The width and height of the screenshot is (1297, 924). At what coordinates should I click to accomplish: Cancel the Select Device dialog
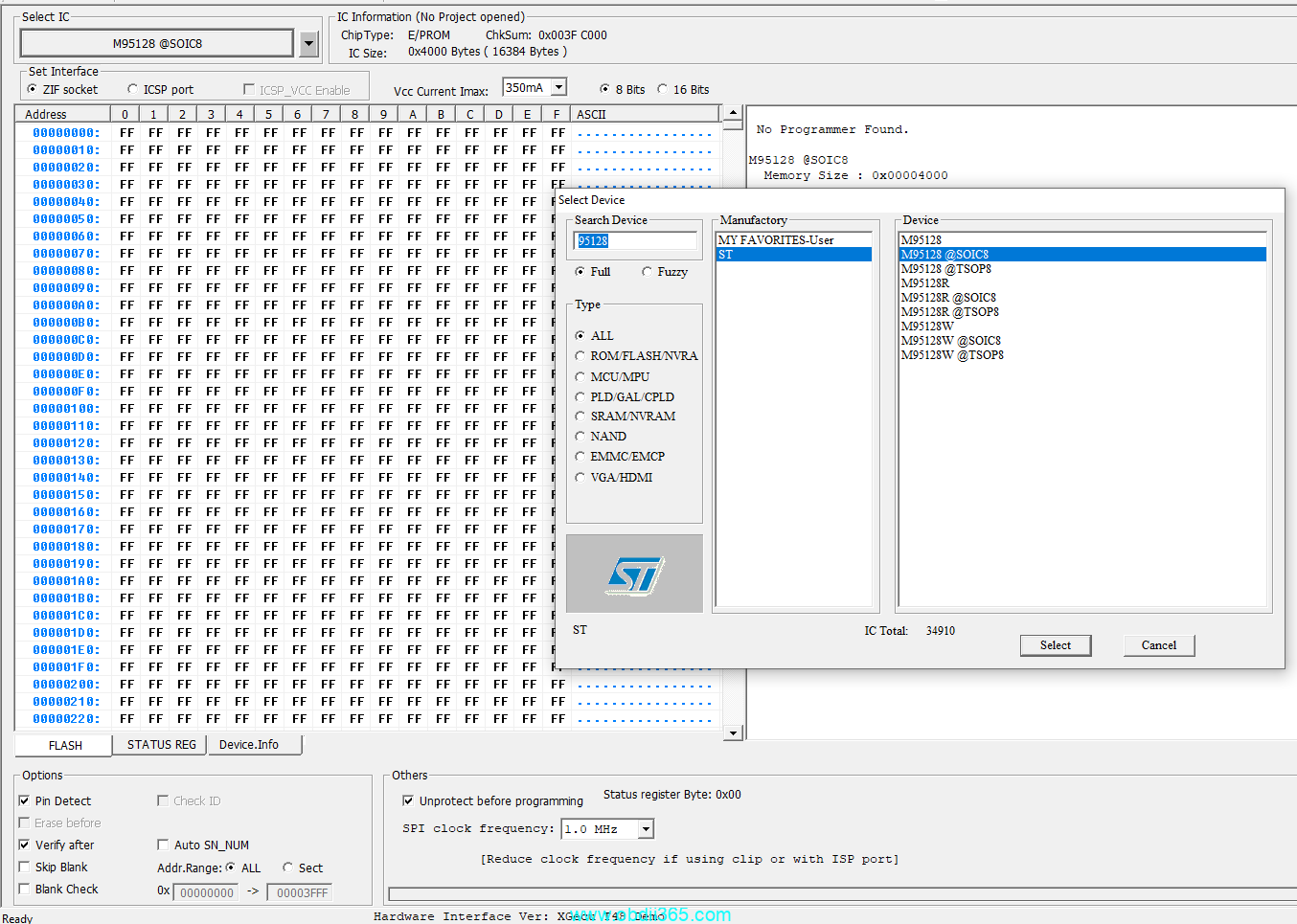pos(1158,645)
